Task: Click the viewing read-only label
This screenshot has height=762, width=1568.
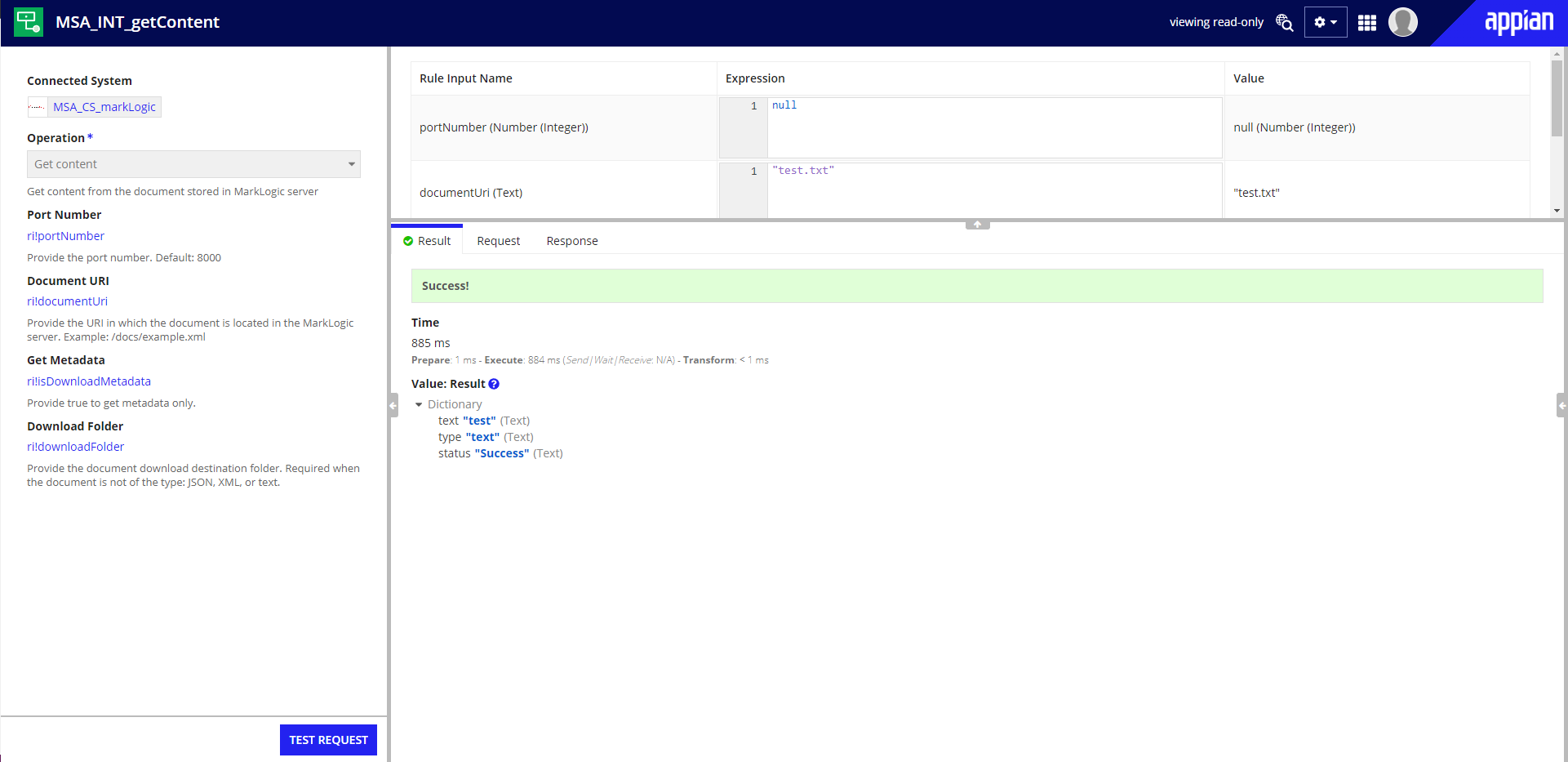Action: click(1216, 22)
